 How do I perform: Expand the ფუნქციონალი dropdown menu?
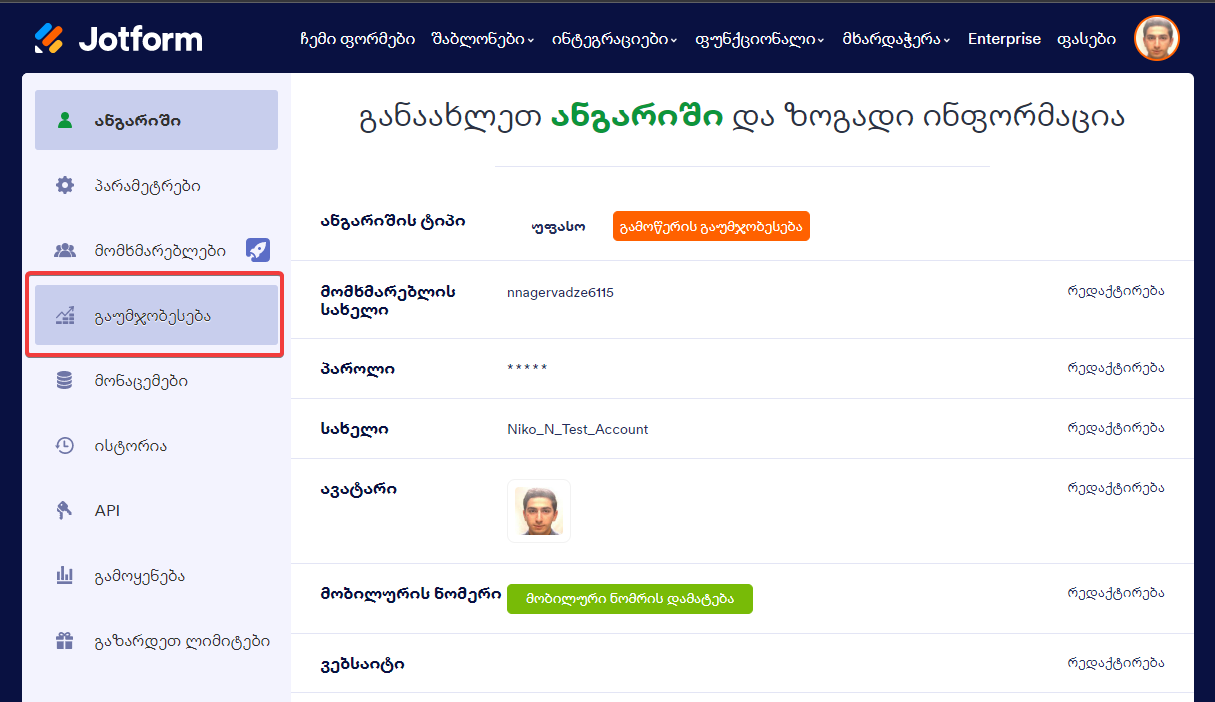(759, 39)
